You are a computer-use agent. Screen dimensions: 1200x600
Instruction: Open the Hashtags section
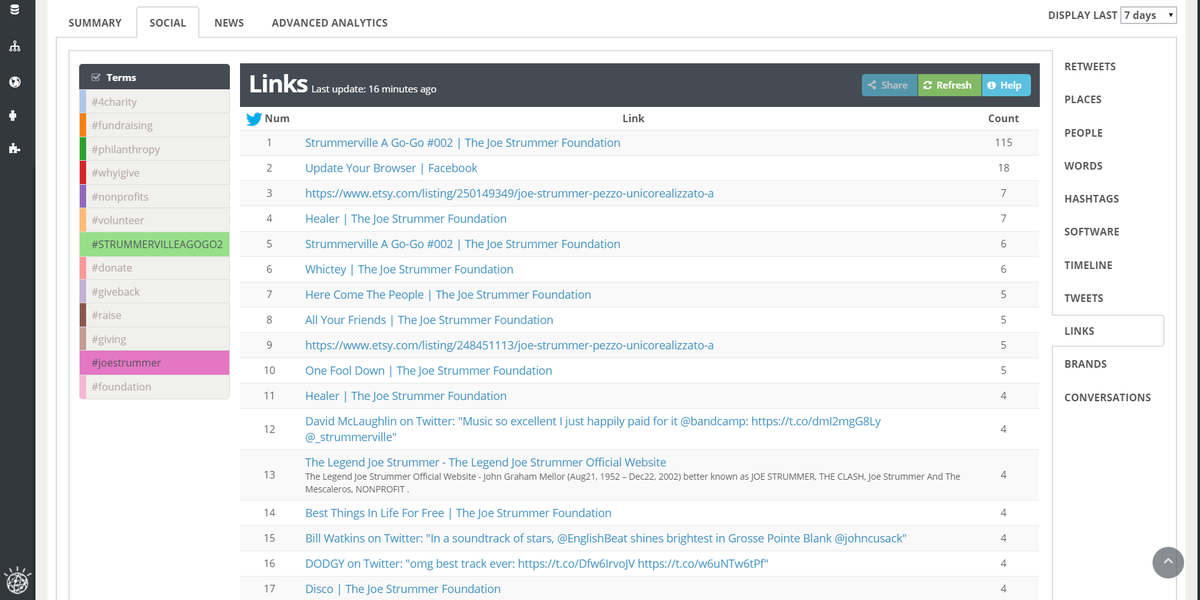coord(1092,199)
